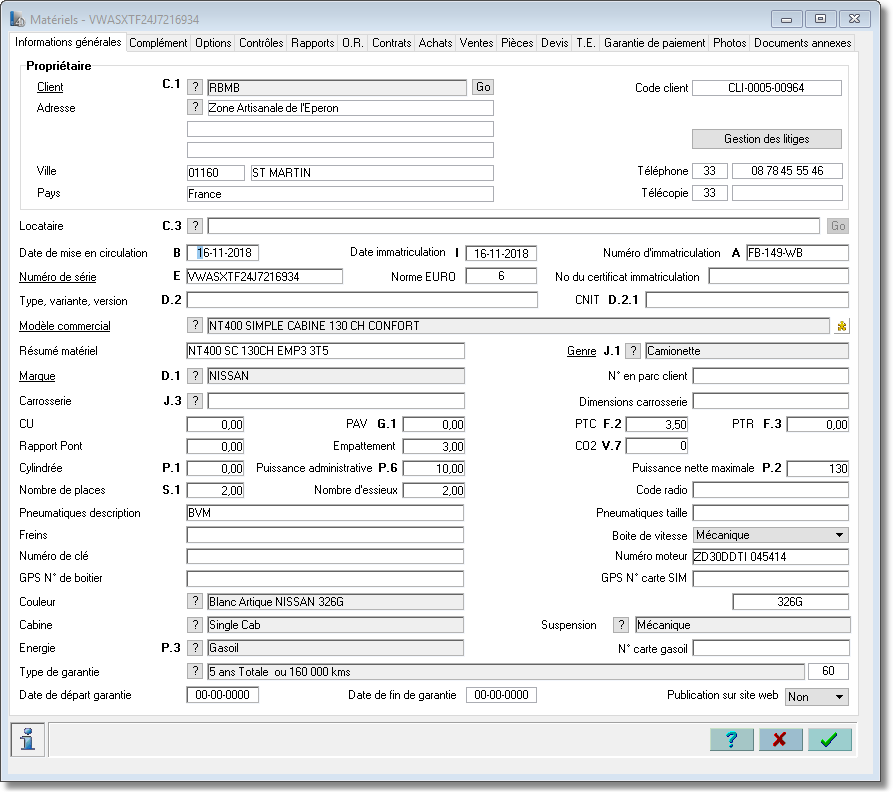The image size is (893, 794).
Task: Open the Rapports tab
Action: point(313,43)
